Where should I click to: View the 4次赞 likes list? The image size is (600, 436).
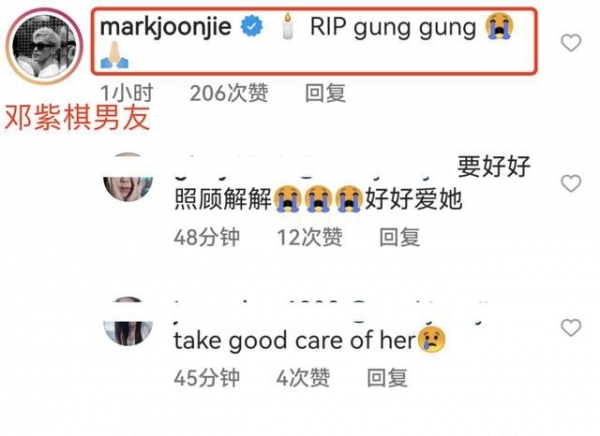click(303, 378)
